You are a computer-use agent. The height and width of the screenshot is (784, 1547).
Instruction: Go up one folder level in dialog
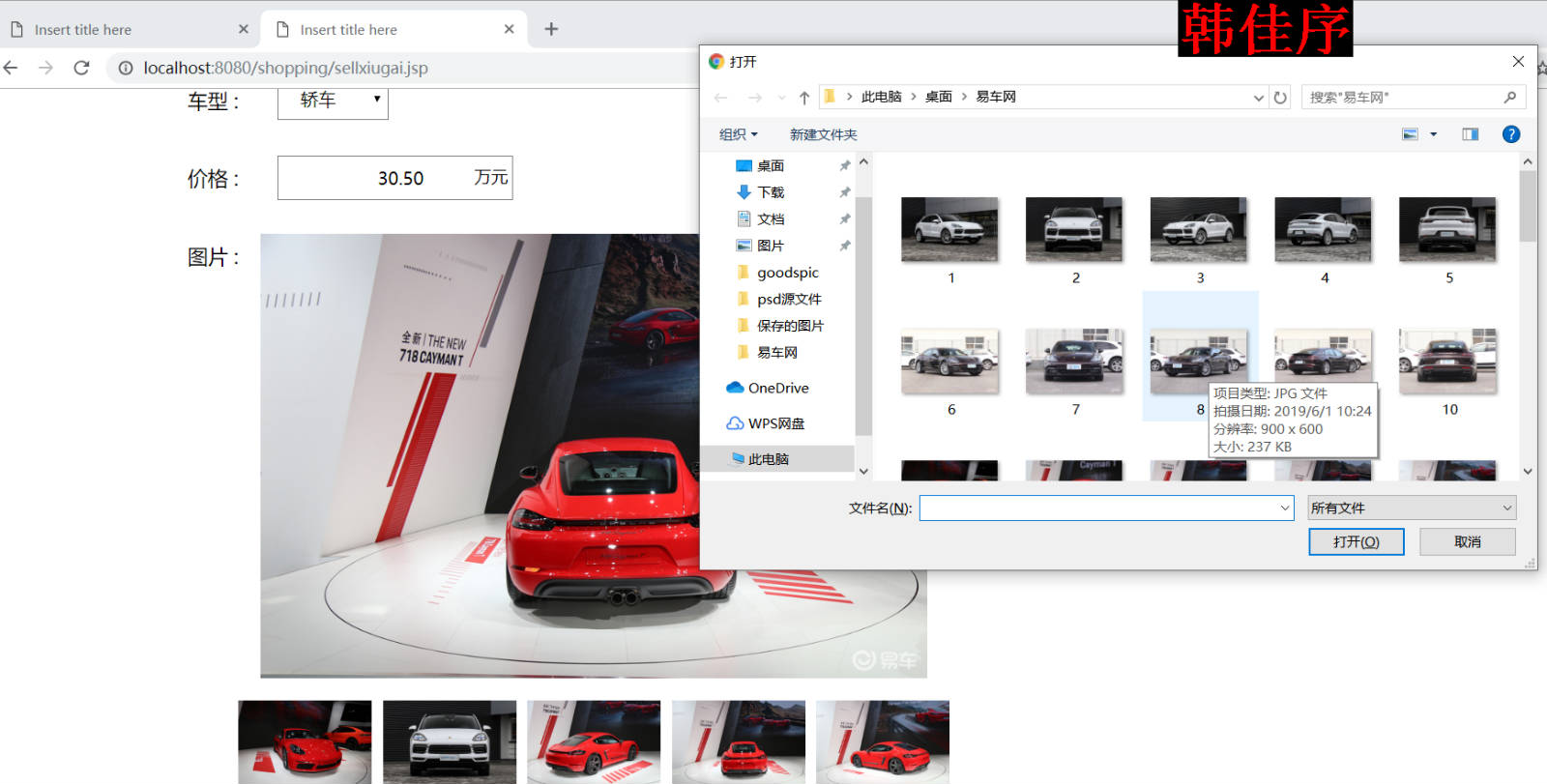pos(804,98)
